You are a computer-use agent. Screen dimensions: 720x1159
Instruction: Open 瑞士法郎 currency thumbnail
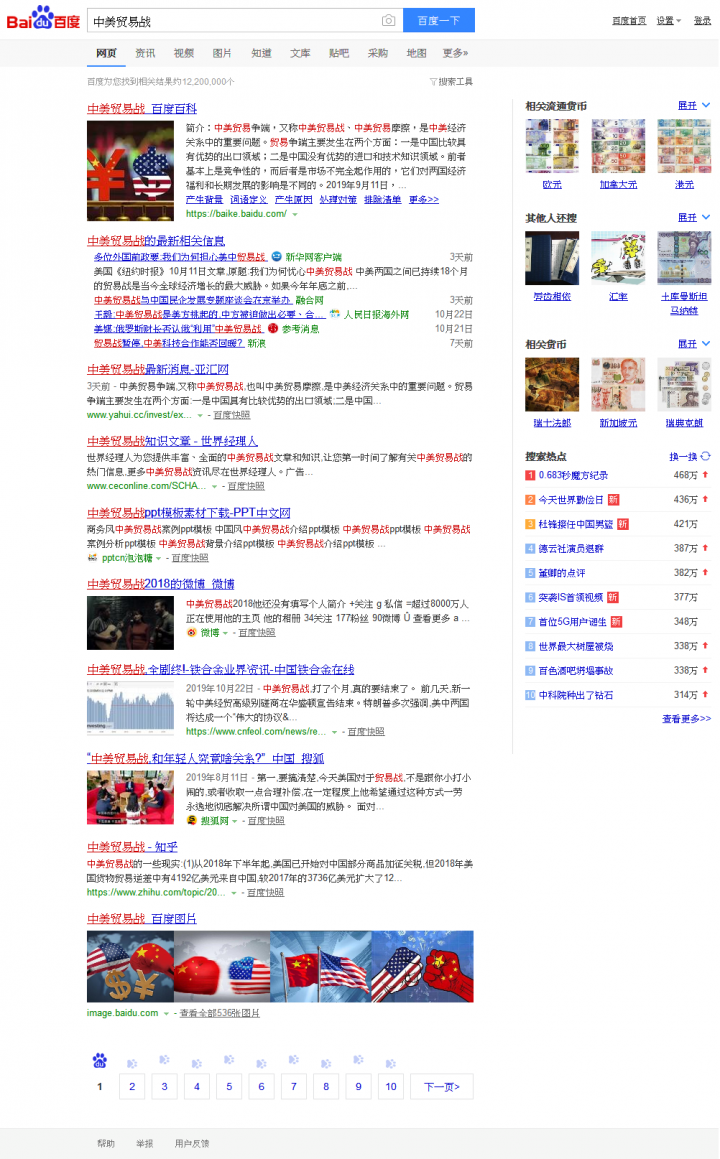552,384
